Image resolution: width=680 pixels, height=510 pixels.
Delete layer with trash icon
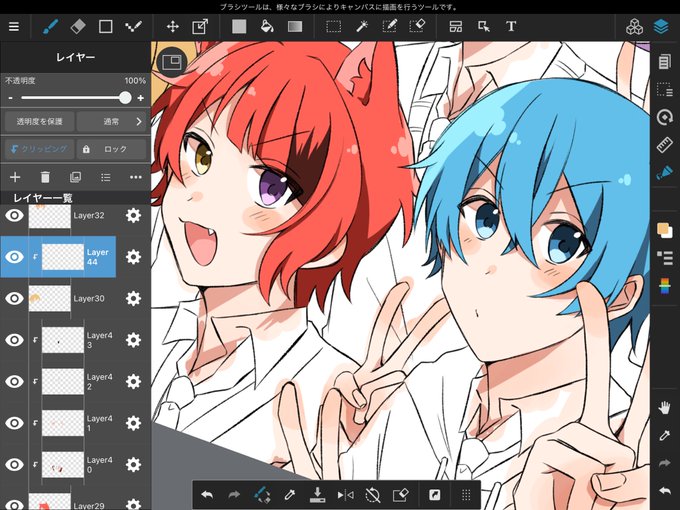[45, 177]
